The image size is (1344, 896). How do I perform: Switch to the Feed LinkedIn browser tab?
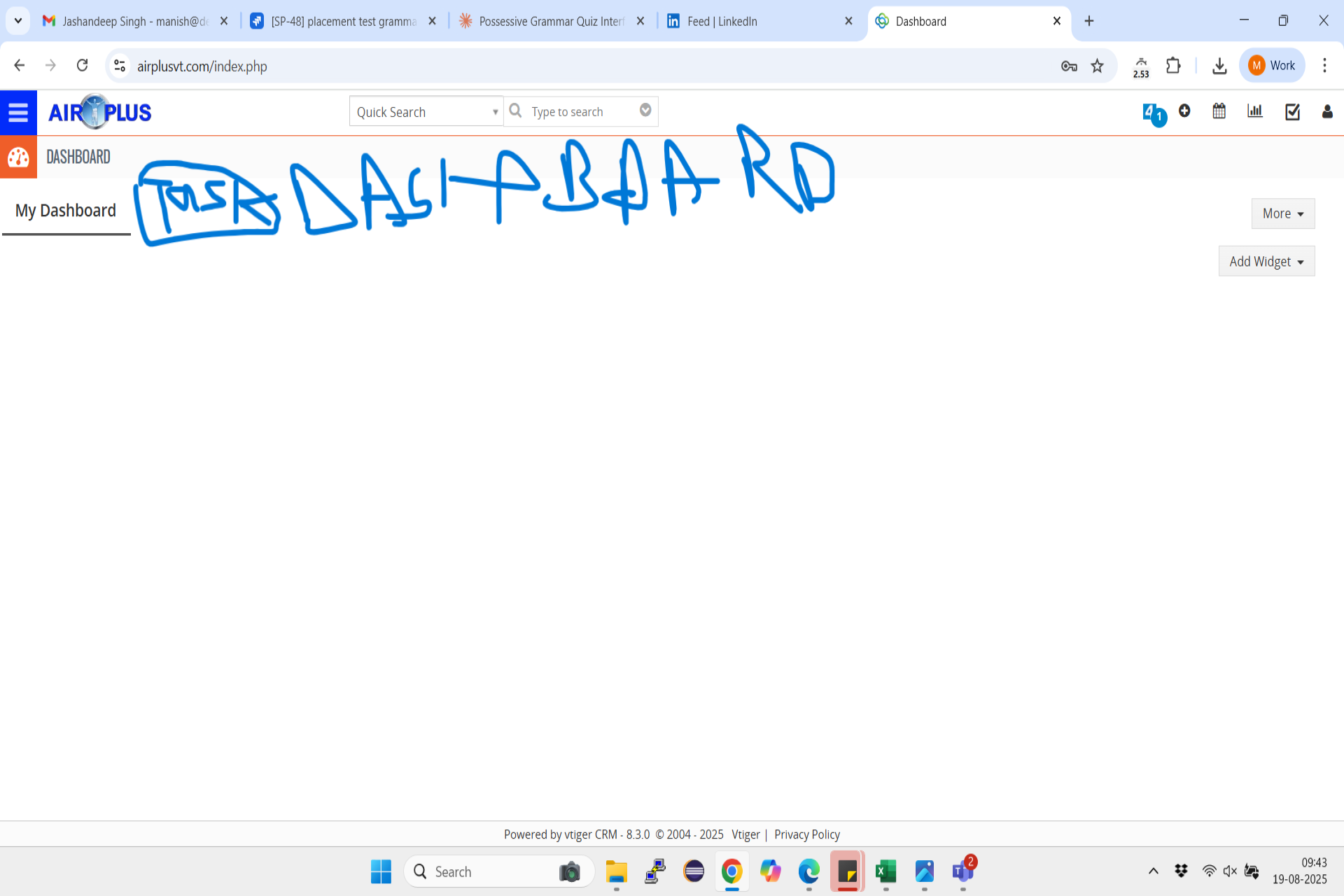[x=721, y=21]
